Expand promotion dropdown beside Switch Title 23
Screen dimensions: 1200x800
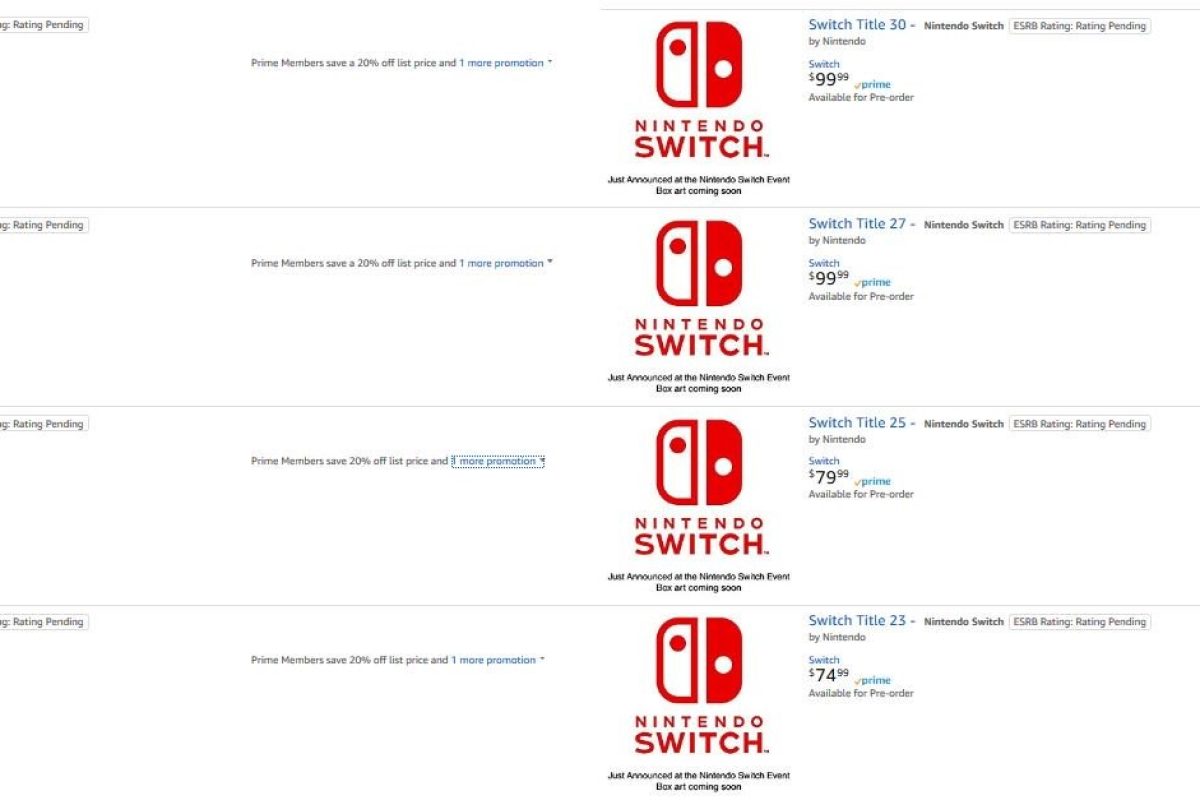coord(498,660)
